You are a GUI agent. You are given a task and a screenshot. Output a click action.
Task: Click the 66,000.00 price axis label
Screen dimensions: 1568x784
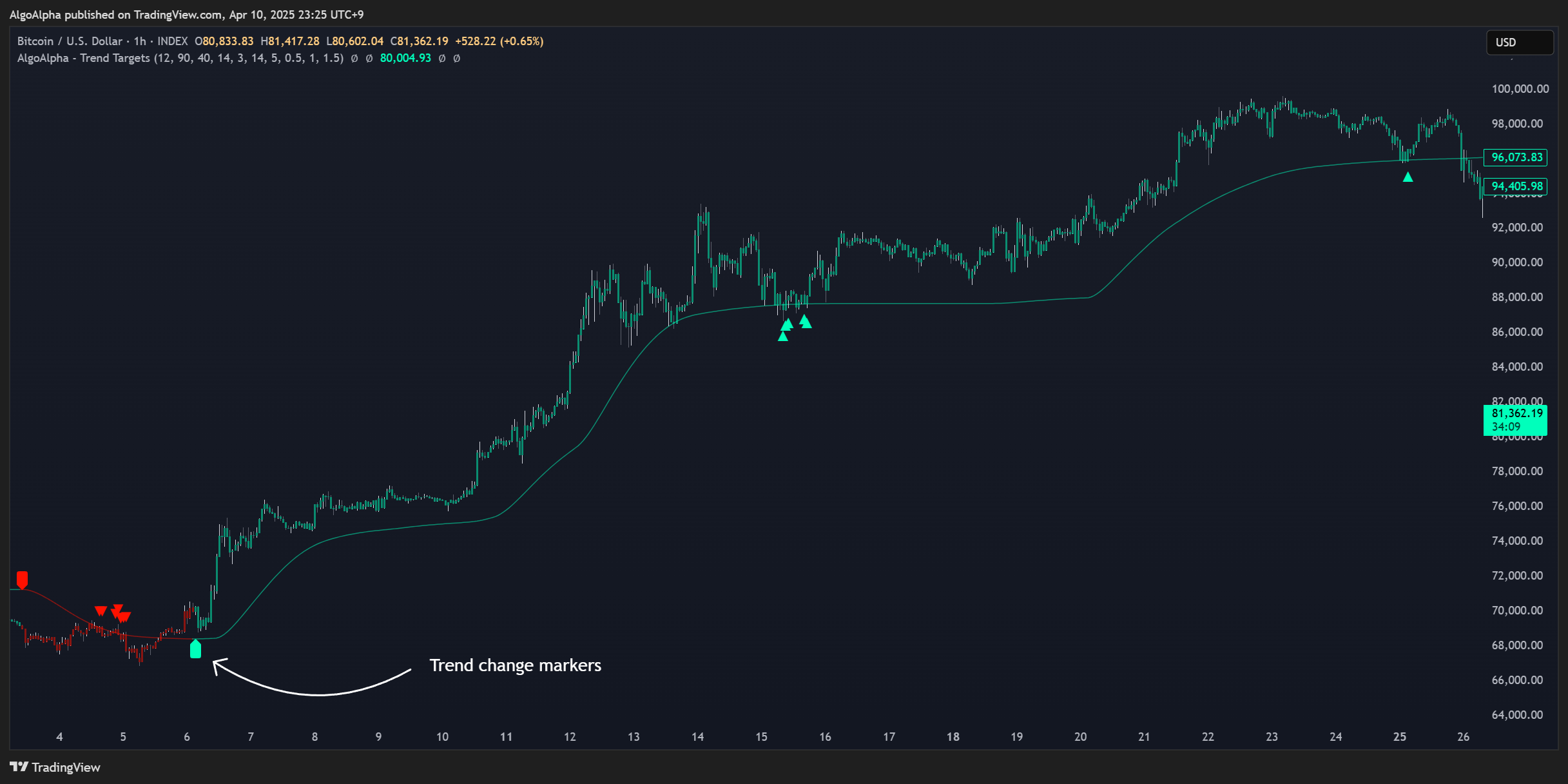point(1518,680)
